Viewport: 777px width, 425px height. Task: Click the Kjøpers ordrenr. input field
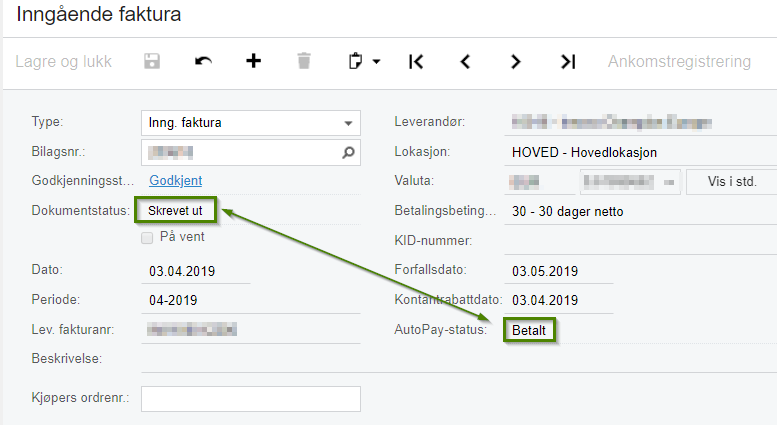[251, 399]
